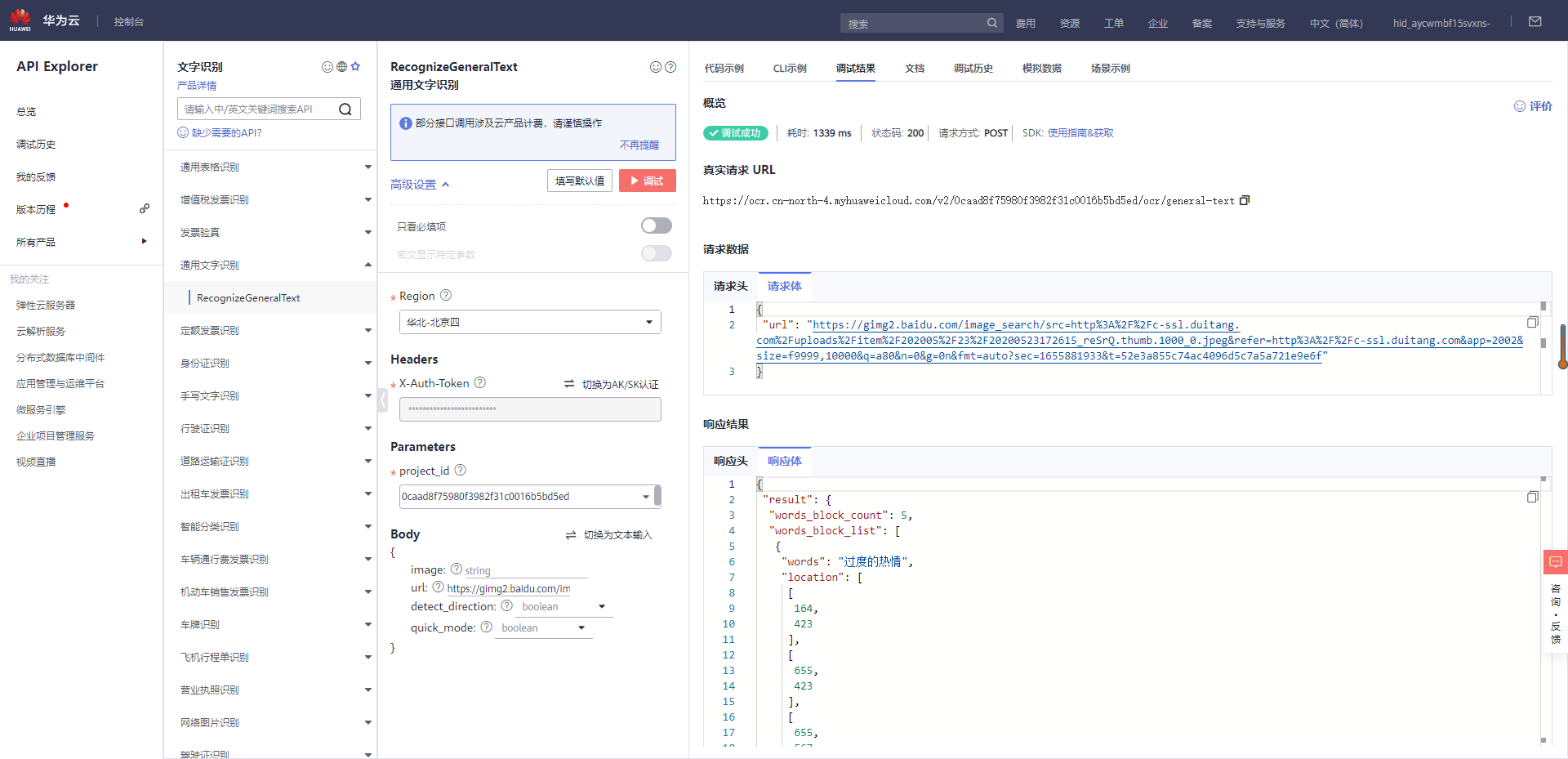This screenshot has height=759, width=1568.
Task: Click the help icon next to quick_mode
Action: point(487,627)
